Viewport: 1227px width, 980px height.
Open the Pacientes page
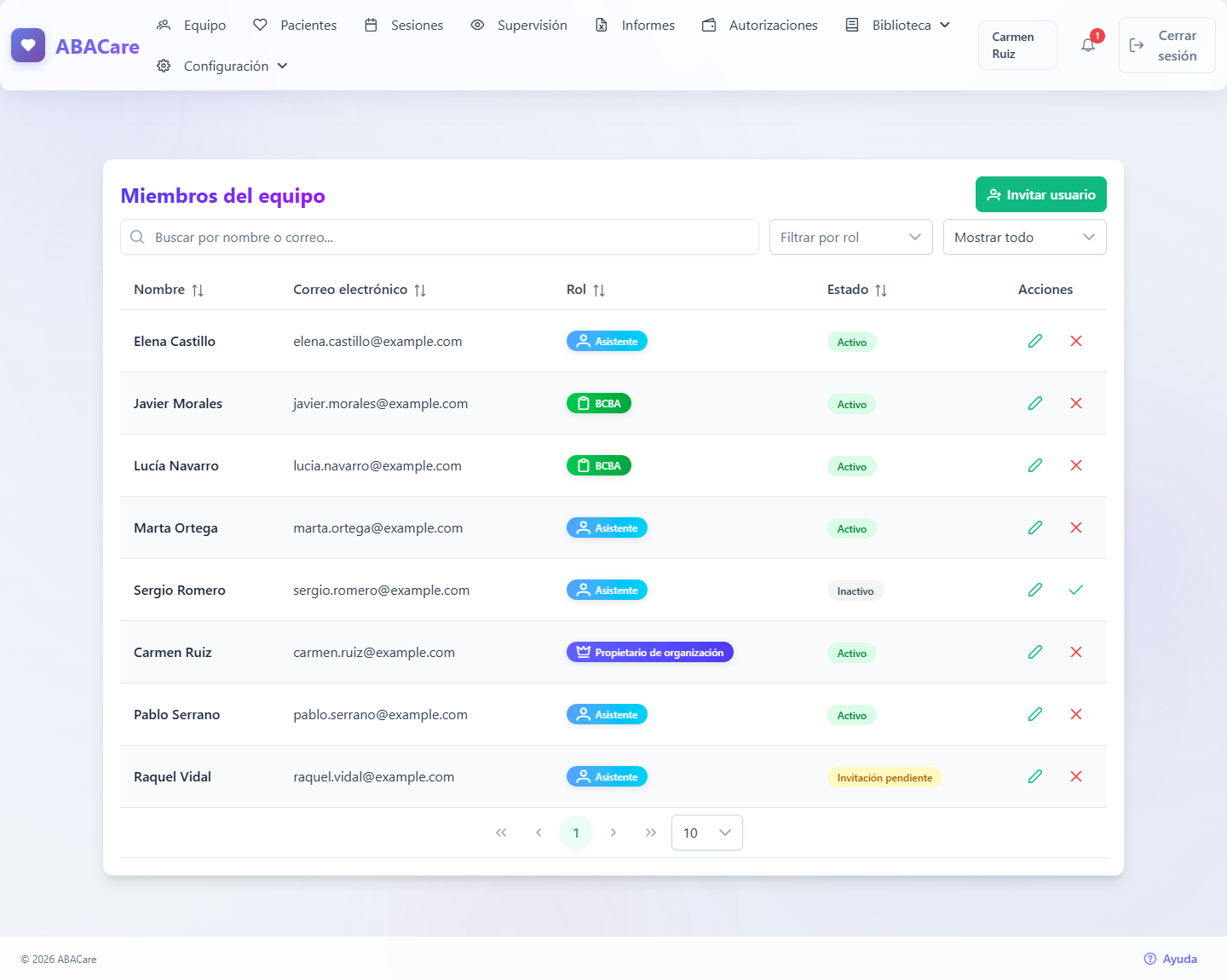[295, 26]
